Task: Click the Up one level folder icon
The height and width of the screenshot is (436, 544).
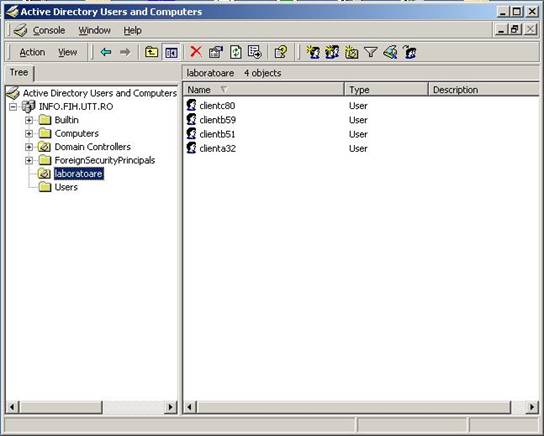Action: [151, 52]
